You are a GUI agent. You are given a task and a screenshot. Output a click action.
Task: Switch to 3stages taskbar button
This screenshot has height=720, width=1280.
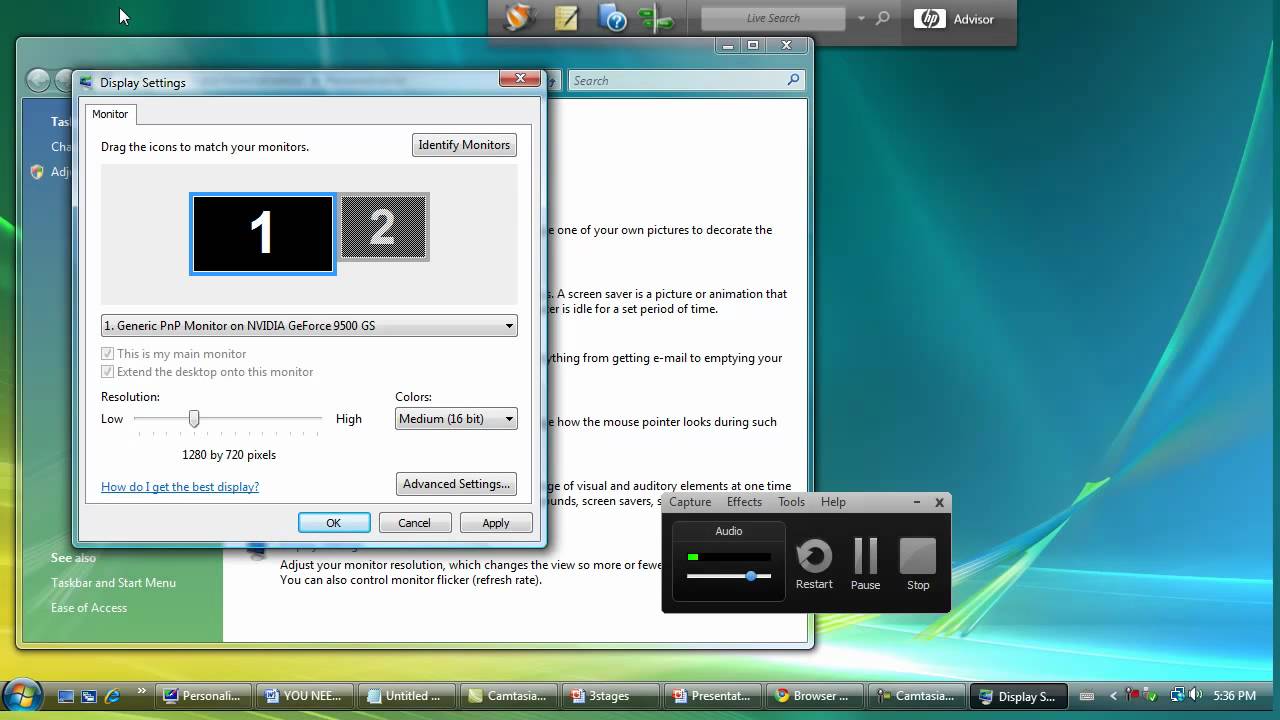[611, 696]
